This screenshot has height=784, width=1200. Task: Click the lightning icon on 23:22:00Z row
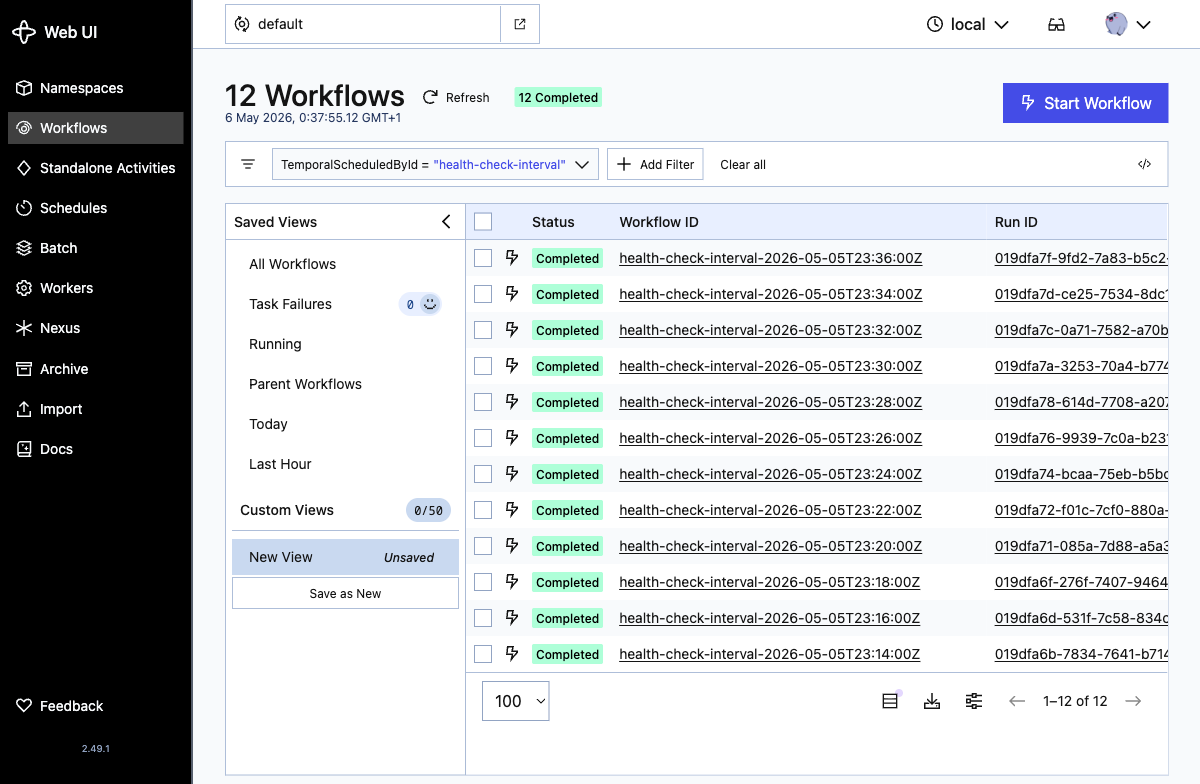(512, 510)
